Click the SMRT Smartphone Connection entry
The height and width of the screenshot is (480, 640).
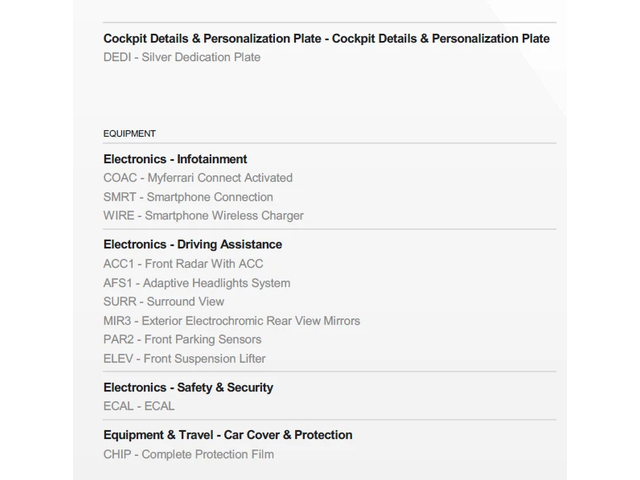(x=187, y=197)
